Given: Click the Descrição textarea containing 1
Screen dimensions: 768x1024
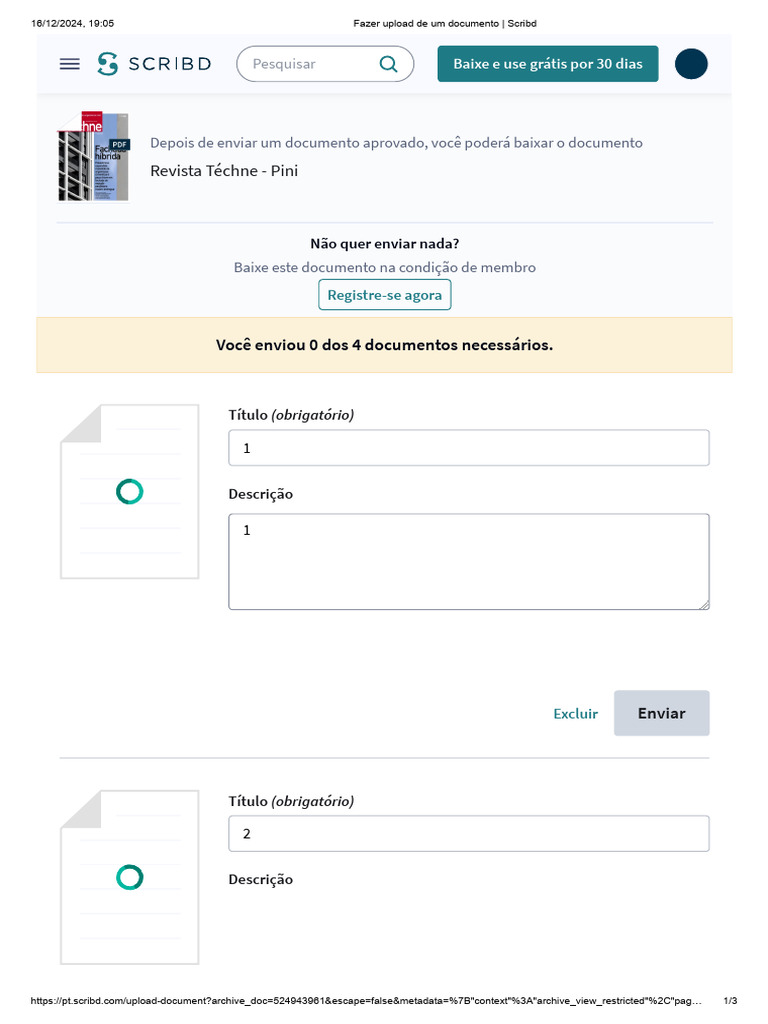Looking at the screenshot, I should (x=469, y=561).
